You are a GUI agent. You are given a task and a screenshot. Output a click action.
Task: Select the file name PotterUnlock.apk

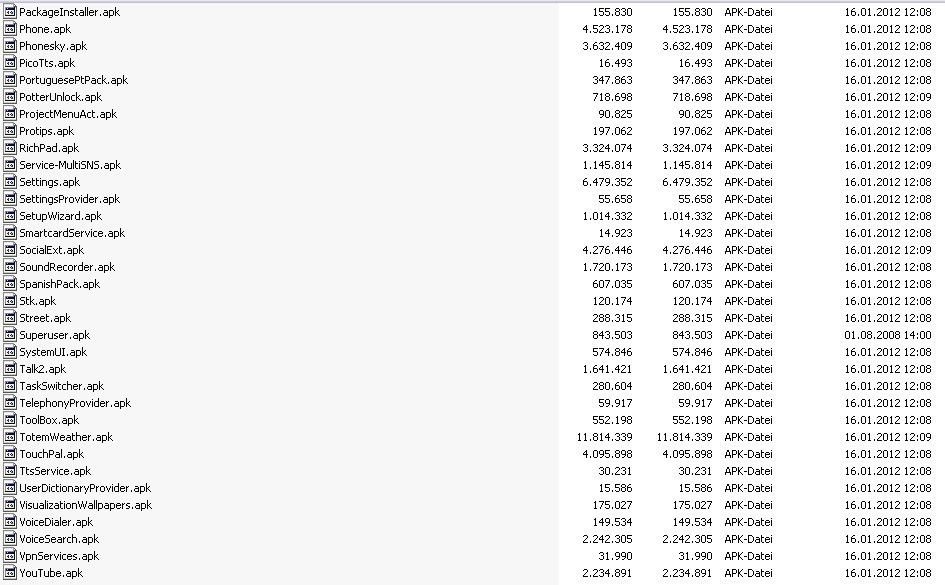tap(60, 97)
